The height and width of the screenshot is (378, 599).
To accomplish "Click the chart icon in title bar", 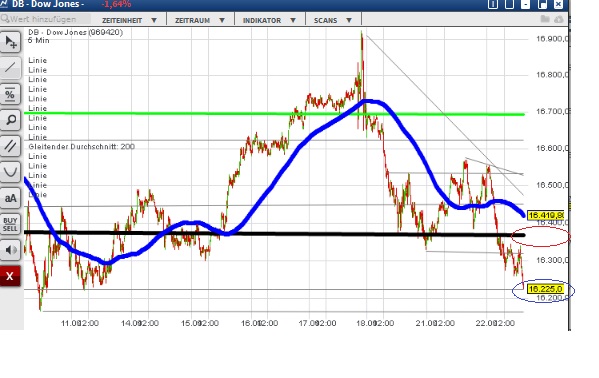I will [x=4, y=4].
